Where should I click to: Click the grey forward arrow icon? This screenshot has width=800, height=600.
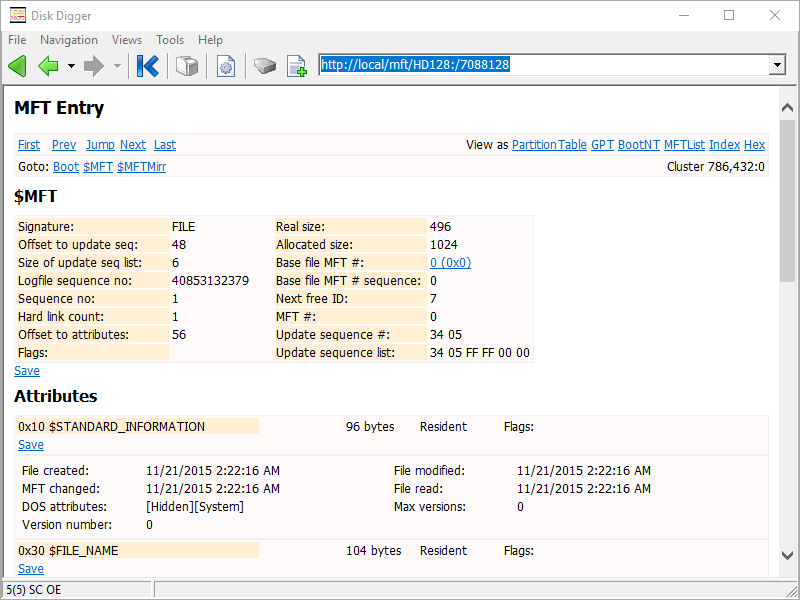click(94, 66)
